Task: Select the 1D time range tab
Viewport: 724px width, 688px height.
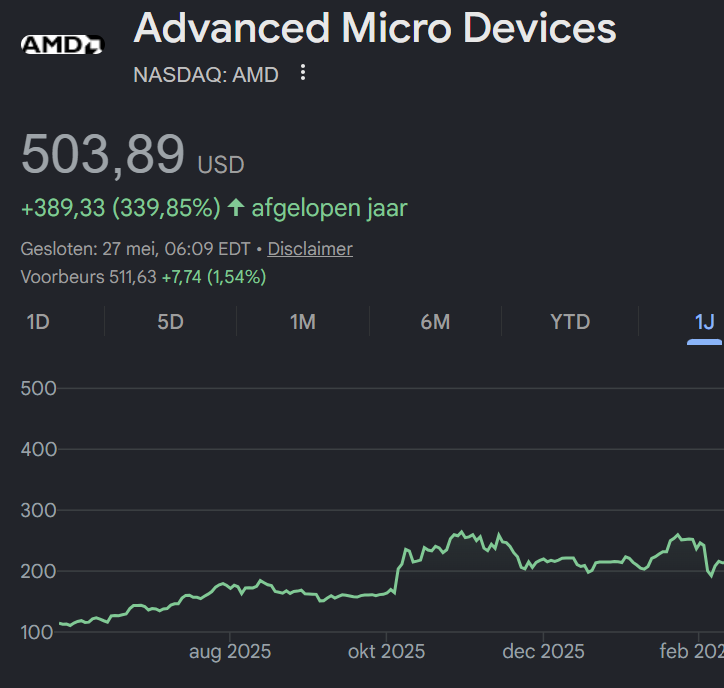Action: (x=38, y=322)
